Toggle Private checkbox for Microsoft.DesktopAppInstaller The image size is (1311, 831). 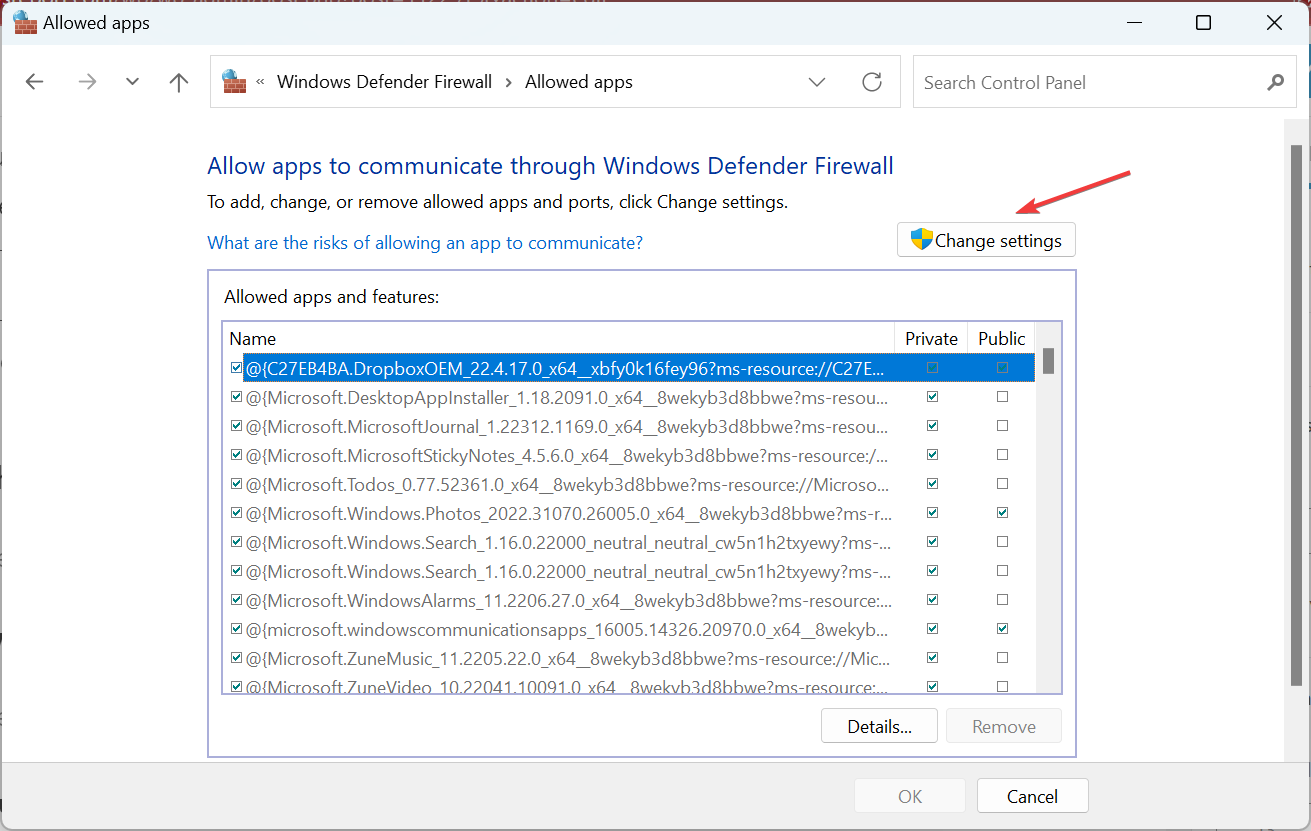[932, 397]
